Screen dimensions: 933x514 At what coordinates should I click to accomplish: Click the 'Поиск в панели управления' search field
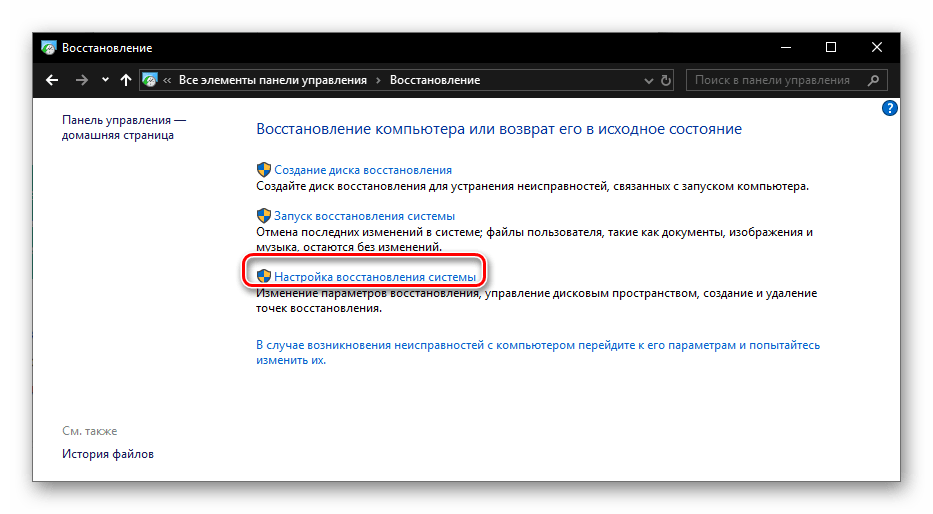click(x=772, y=80)
